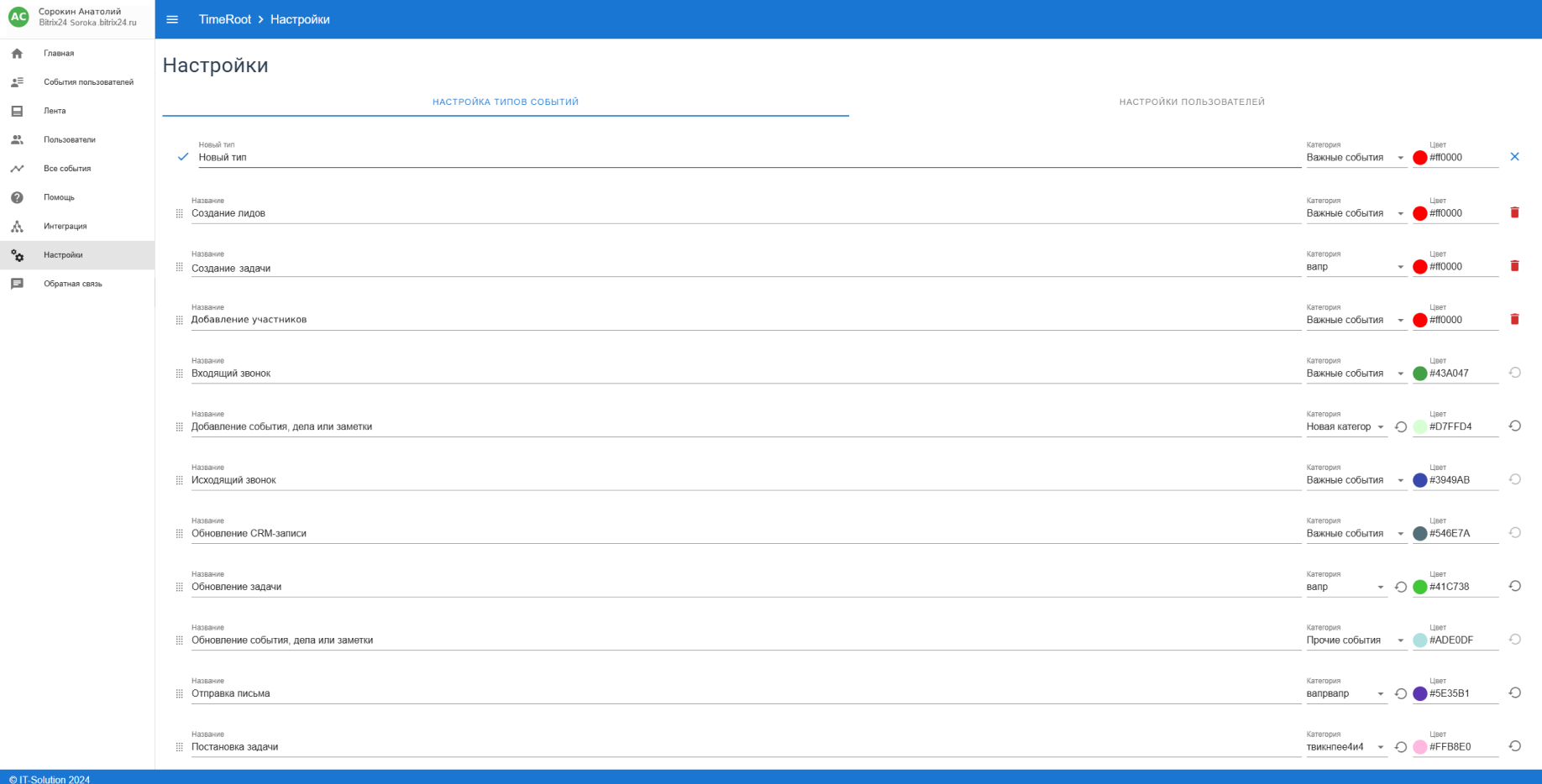Click the TimeRoot breadcrumb link
Viewport: 1542px width, 784px height.
click(224, 19)
